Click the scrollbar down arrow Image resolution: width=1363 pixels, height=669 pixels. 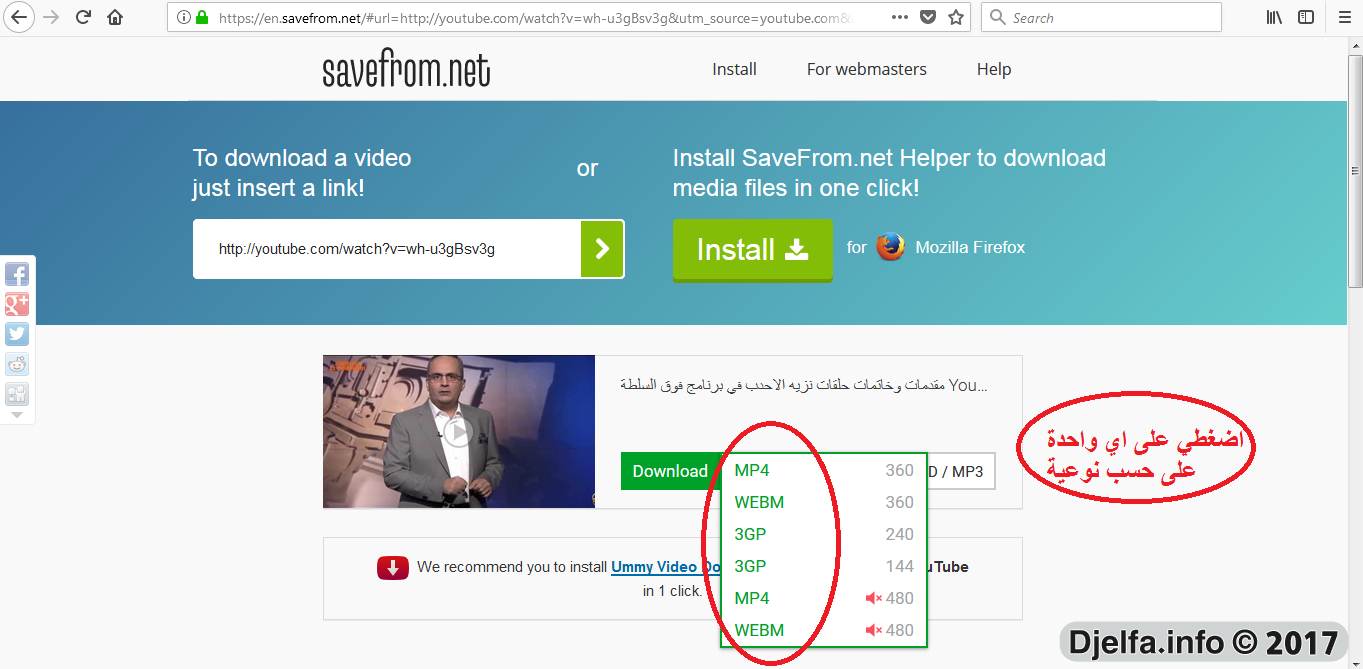(1354, 660)
